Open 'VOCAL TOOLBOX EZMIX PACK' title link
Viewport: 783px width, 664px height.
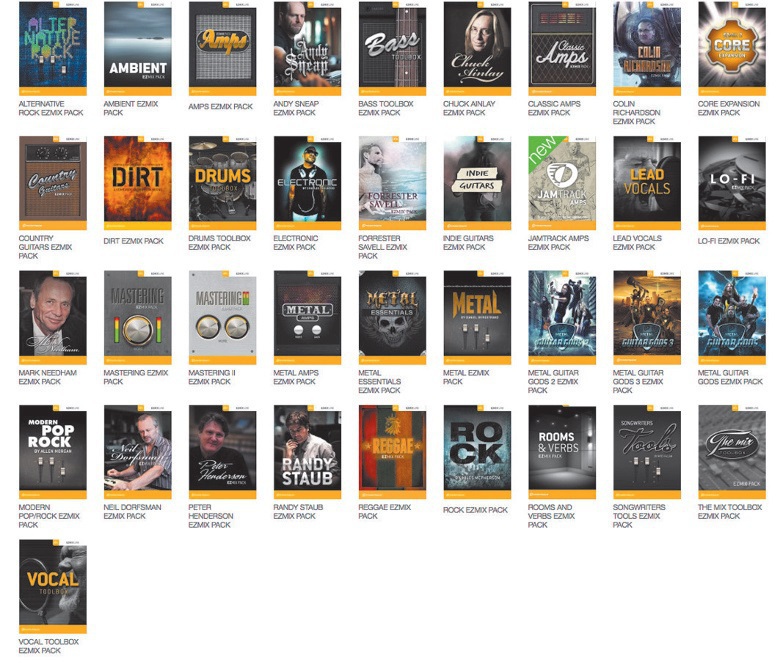(x=49, y=646)
